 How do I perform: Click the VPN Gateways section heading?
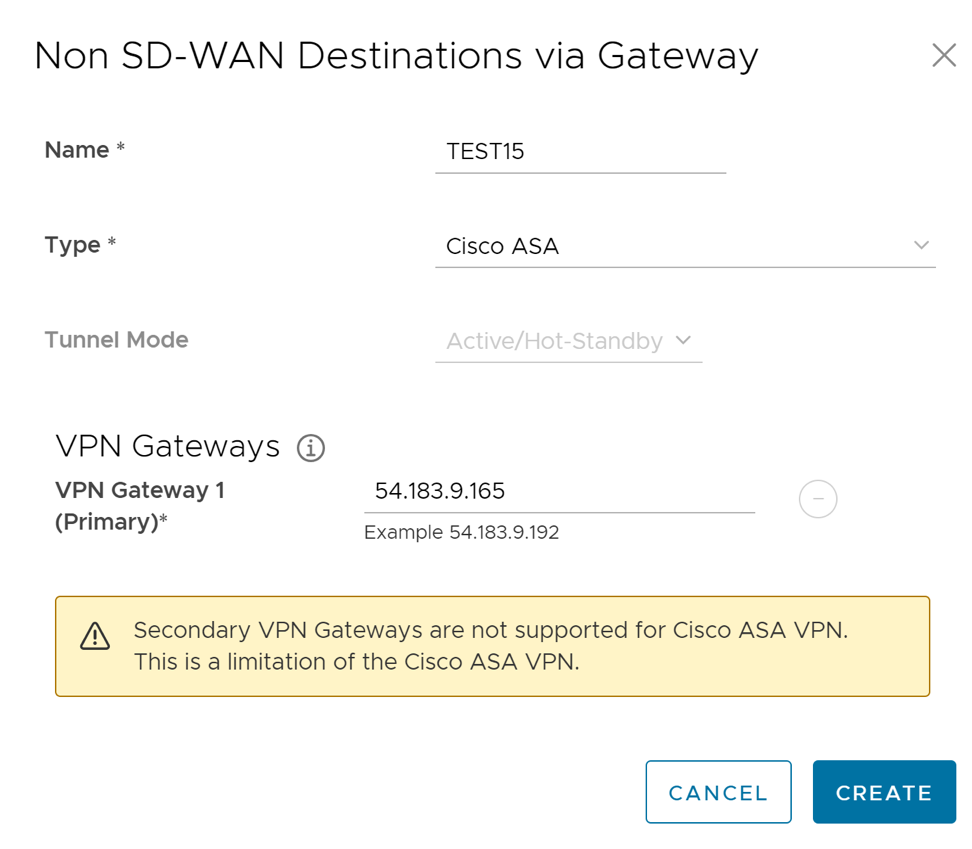pyautogui.click(x=168, y=446)
